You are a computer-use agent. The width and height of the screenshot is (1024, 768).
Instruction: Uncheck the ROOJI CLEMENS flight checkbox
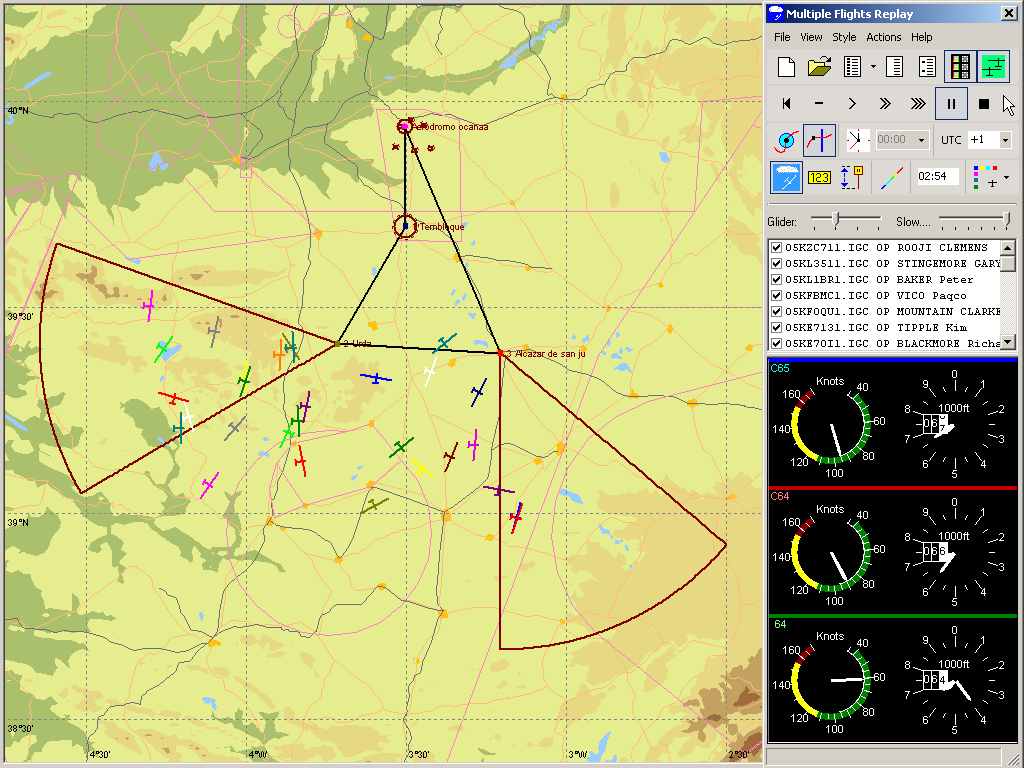(776, 248)
